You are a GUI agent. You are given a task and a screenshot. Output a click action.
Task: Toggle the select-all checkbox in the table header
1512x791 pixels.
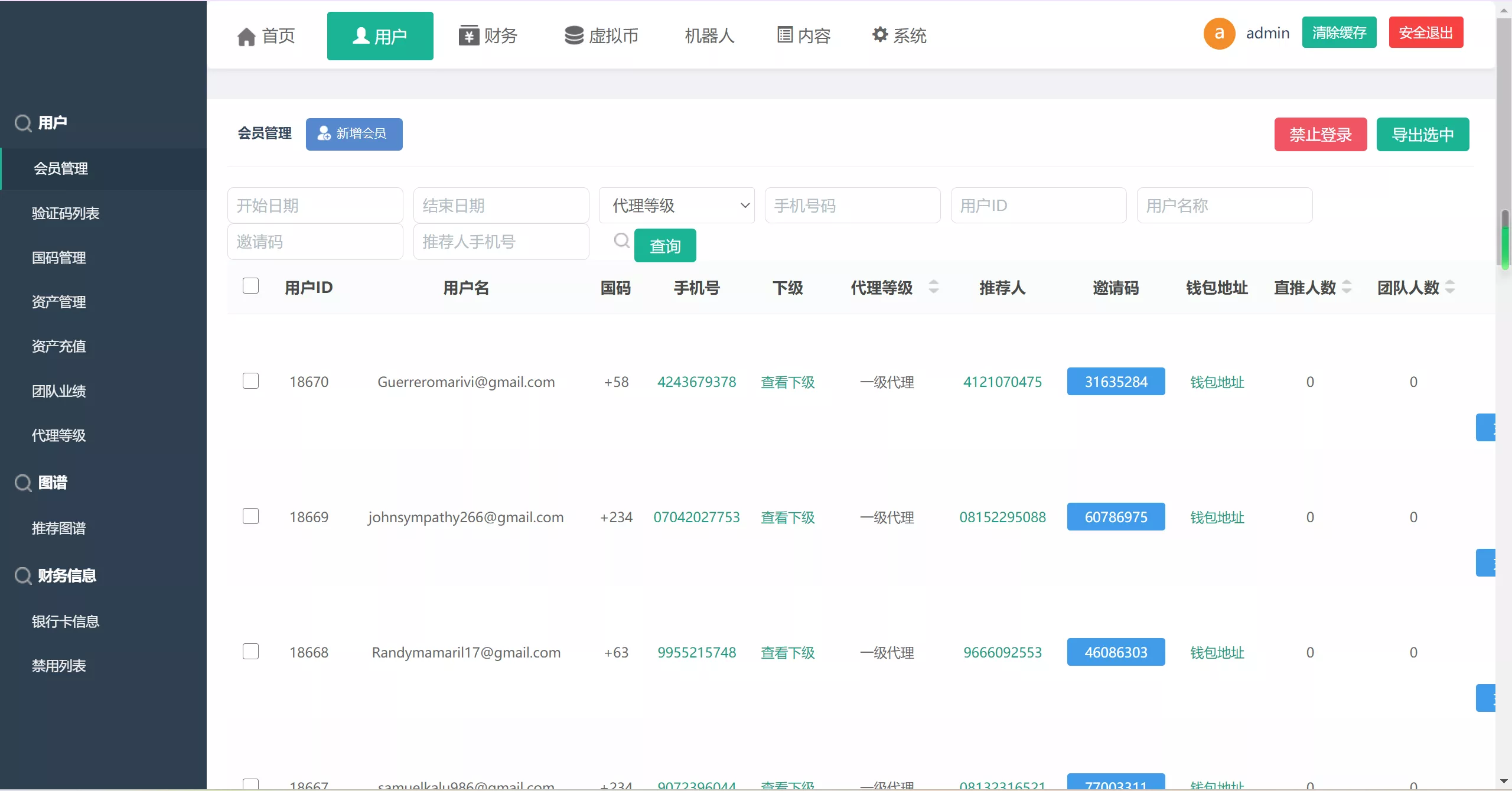(250, 285)
